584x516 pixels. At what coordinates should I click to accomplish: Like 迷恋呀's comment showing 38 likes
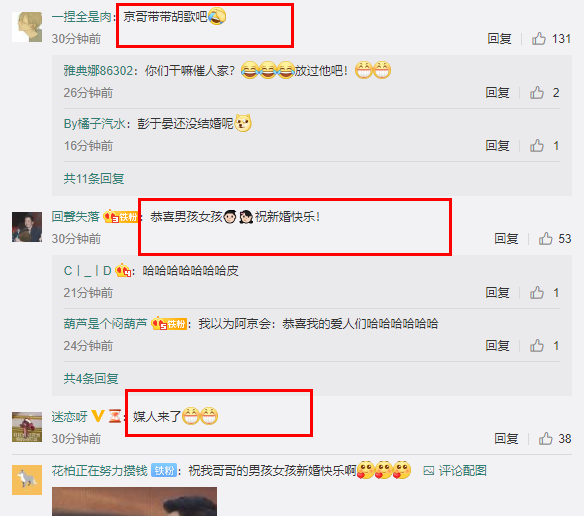[x=545, y=439]
